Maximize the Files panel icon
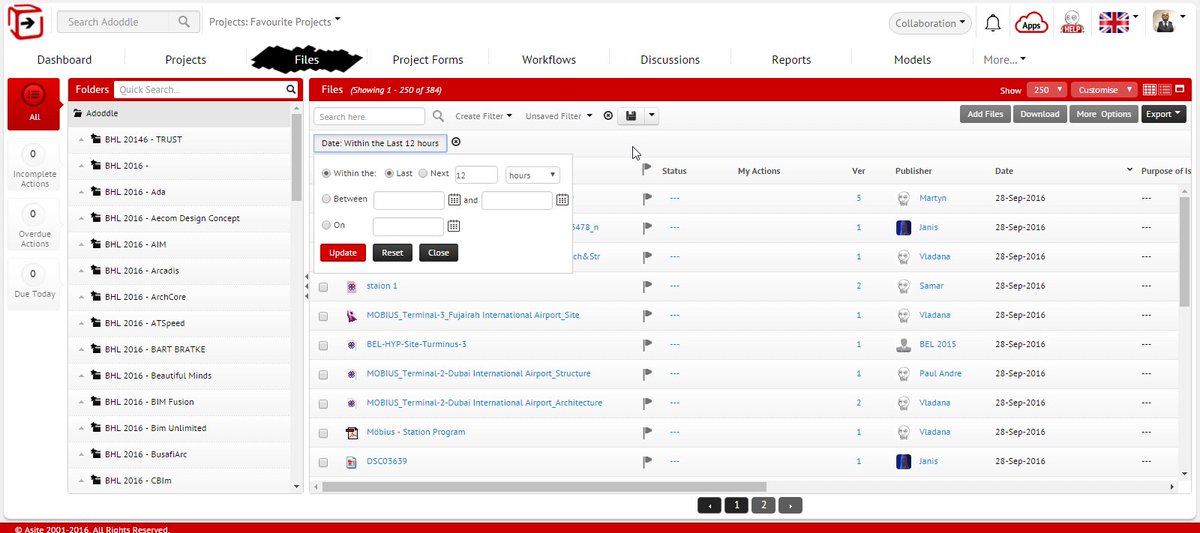The height and width of the screenshot is (533, 1200). coord(1181,90)
